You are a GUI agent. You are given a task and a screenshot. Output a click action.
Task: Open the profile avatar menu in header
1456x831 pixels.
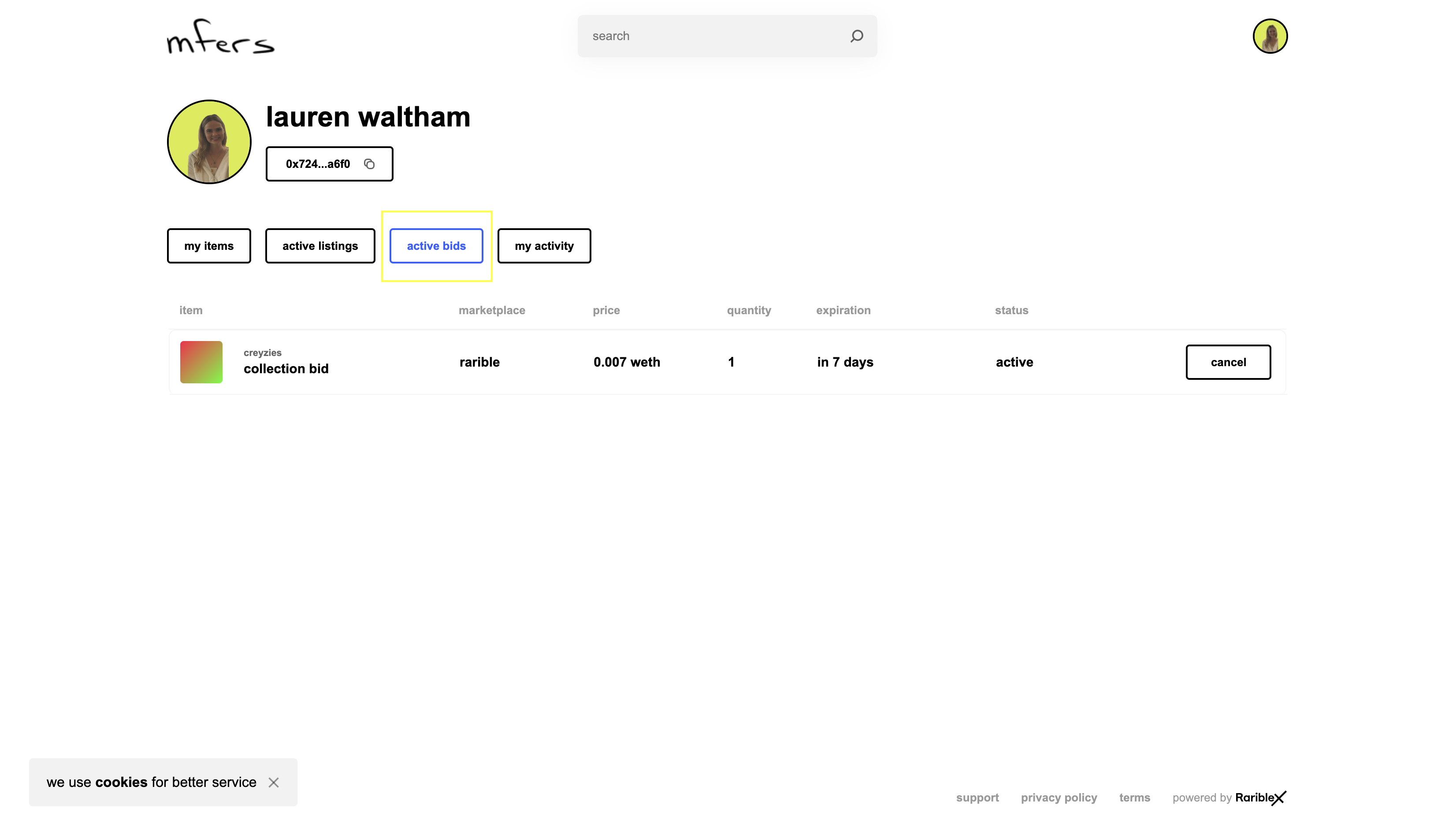click(x=1269, y=36)
